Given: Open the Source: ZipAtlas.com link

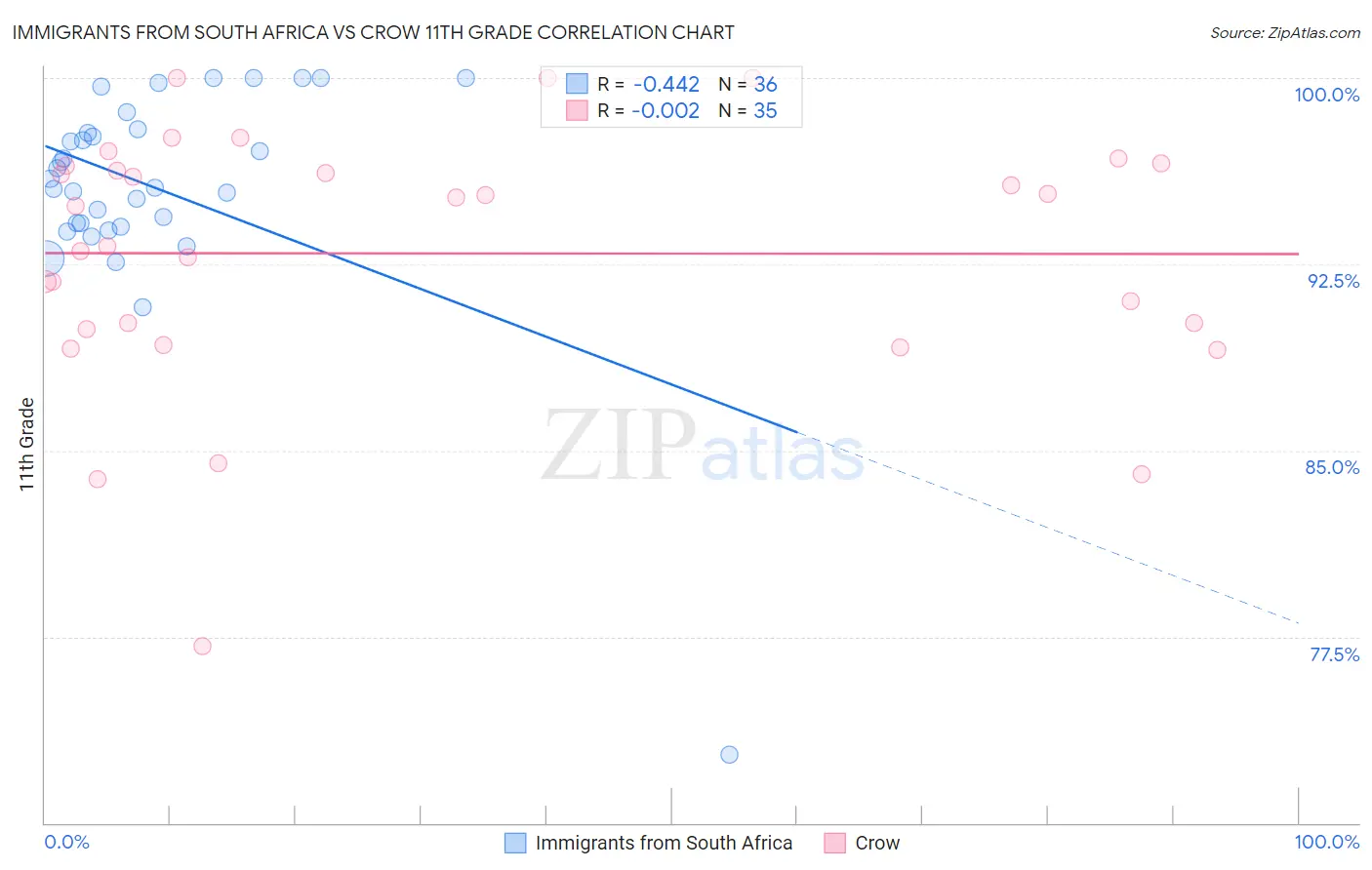Looking at the screenshot, I should click(x=1285, y=32).
